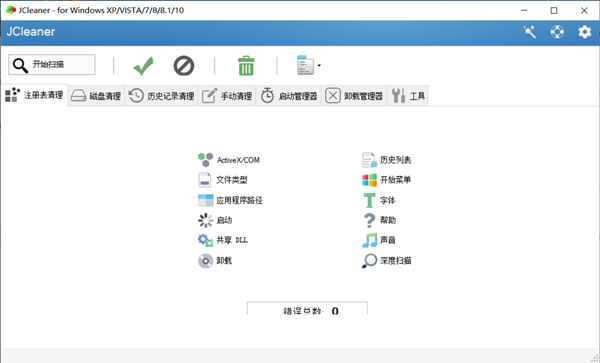Switch to the 注册表清理 tab
Screen dimensions: 600x363
(34, 95)
